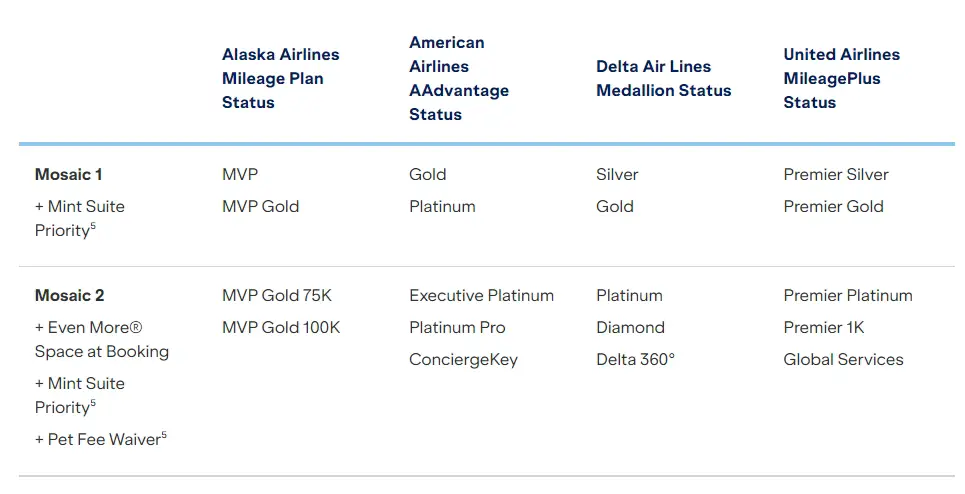This screenshot has height=494, width=965.
Task: Click the Even More Space at Booking text
Action: click(101, 339)
